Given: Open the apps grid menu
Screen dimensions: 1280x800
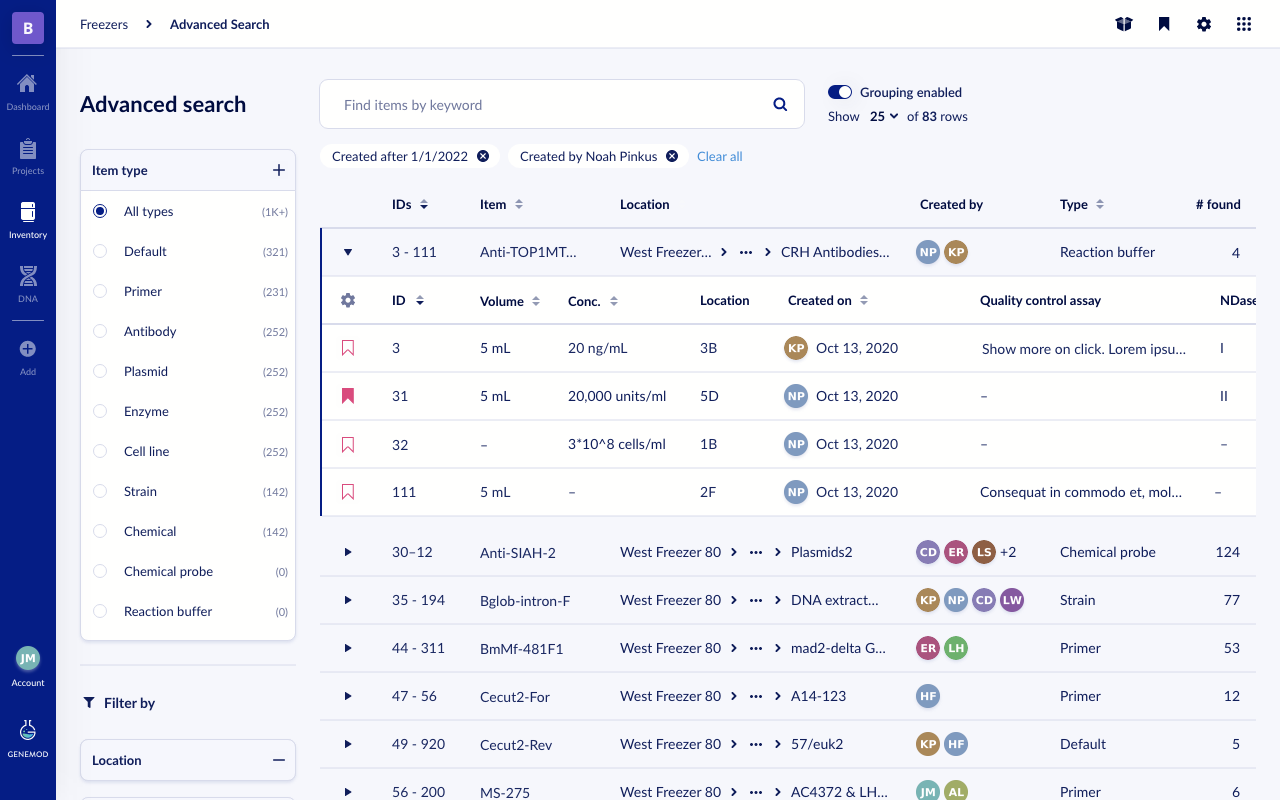Looking at the screenshot, I should 1244,23.
